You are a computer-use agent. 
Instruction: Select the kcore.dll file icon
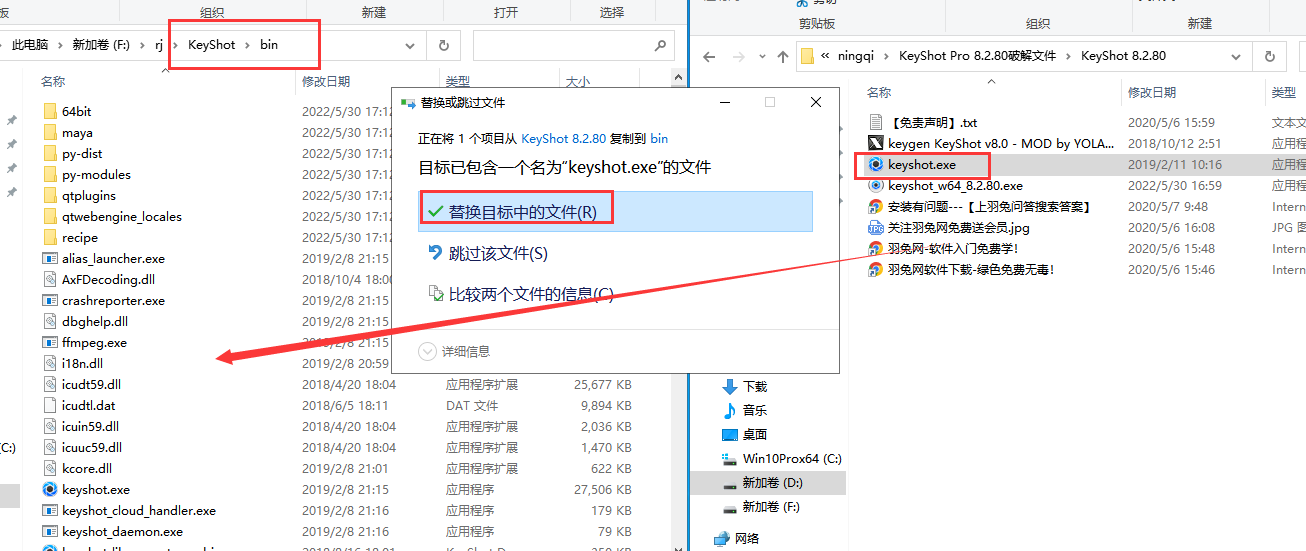pyautogui.click(x=50, y=468)
